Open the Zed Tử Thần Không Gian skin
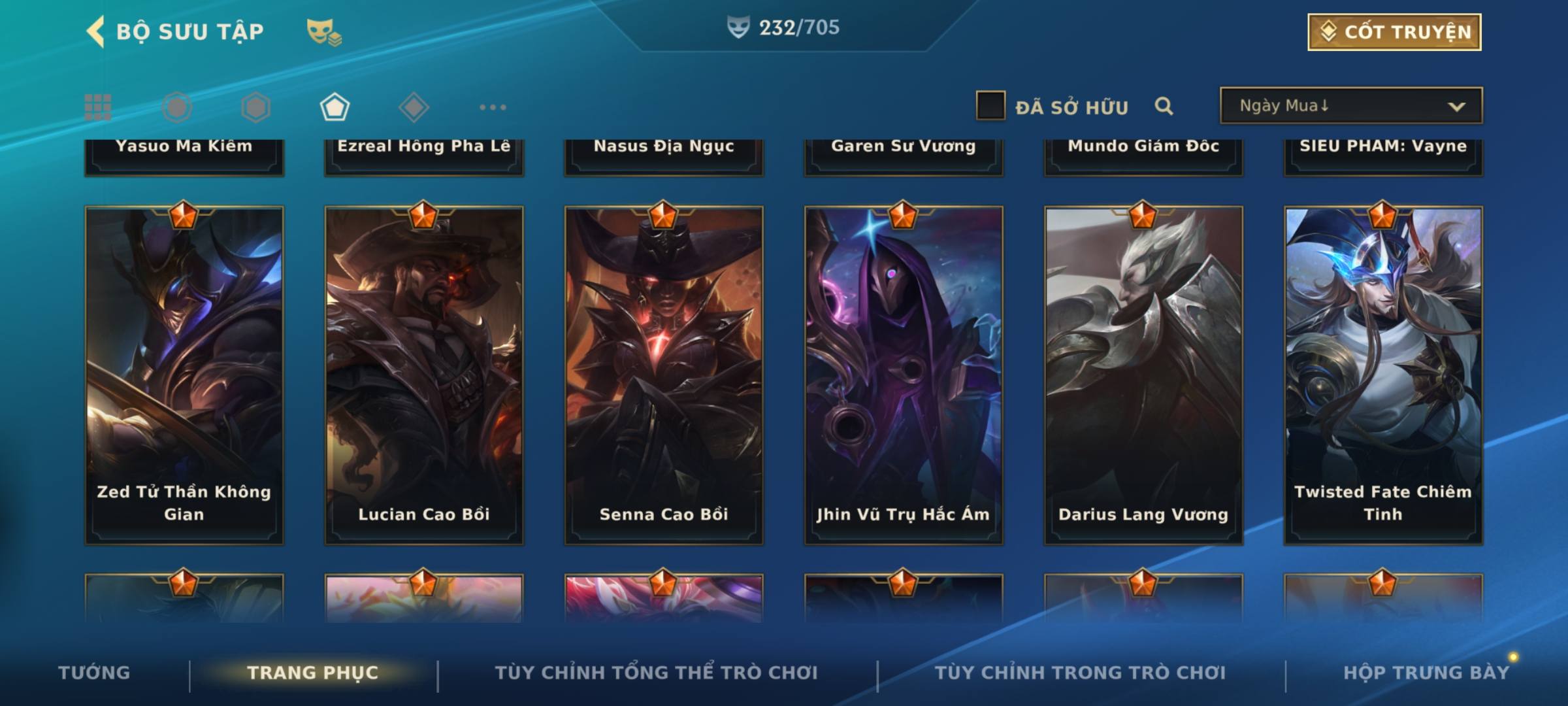1568x706 pixels. coord(184,375)
